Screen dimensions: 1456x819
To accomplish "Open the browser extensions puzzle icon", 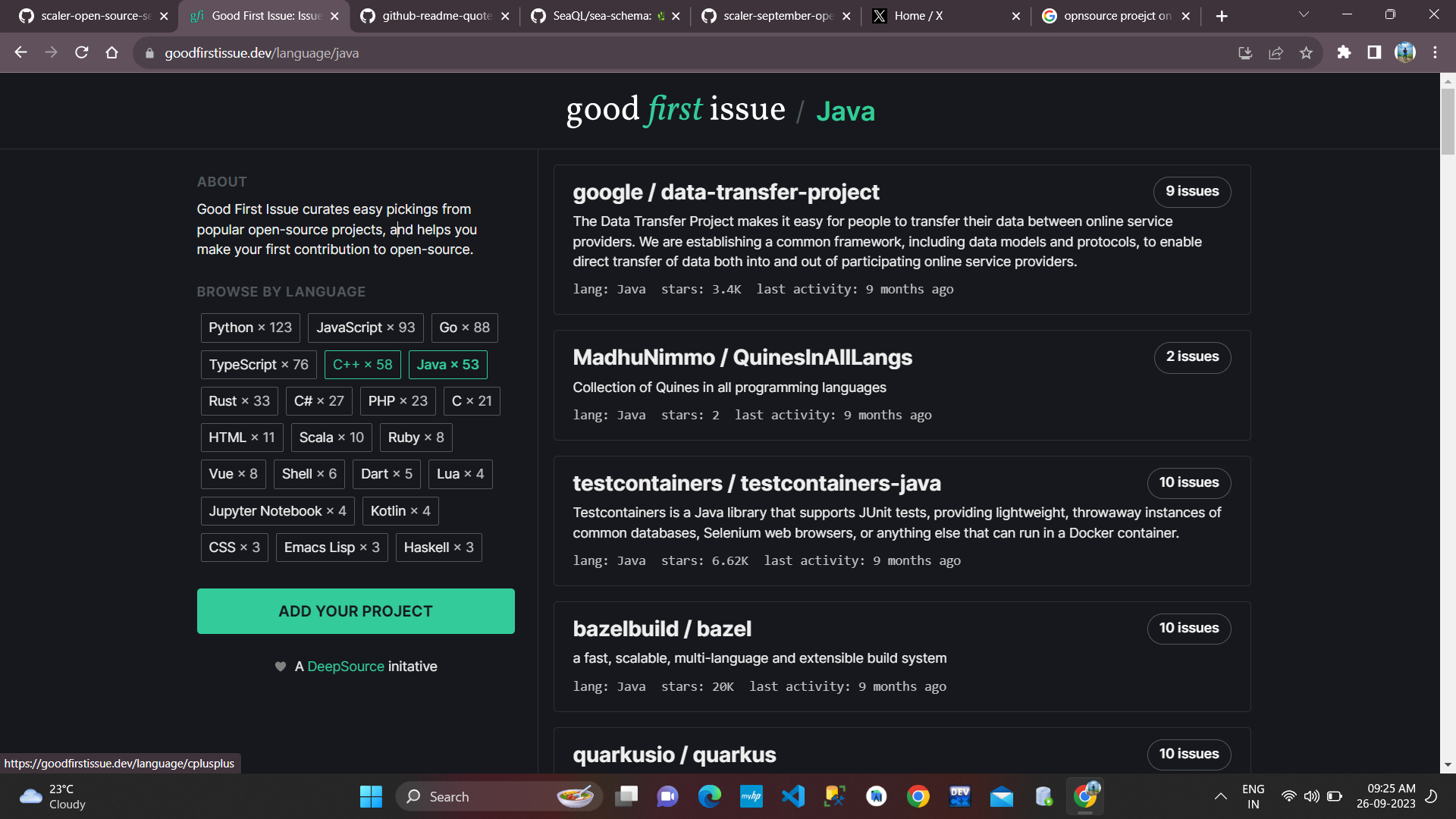I will 1345,53.
